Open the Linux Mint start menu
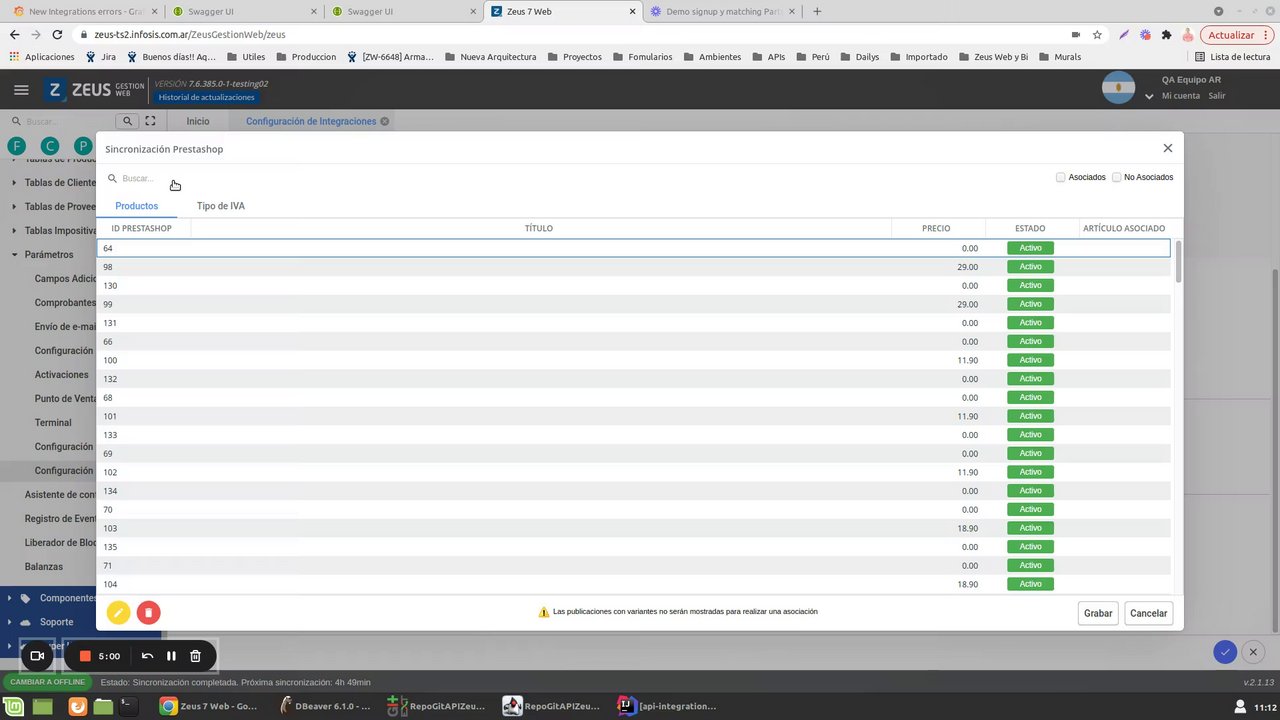The image size is (1280, 720). tap(15, 706)
